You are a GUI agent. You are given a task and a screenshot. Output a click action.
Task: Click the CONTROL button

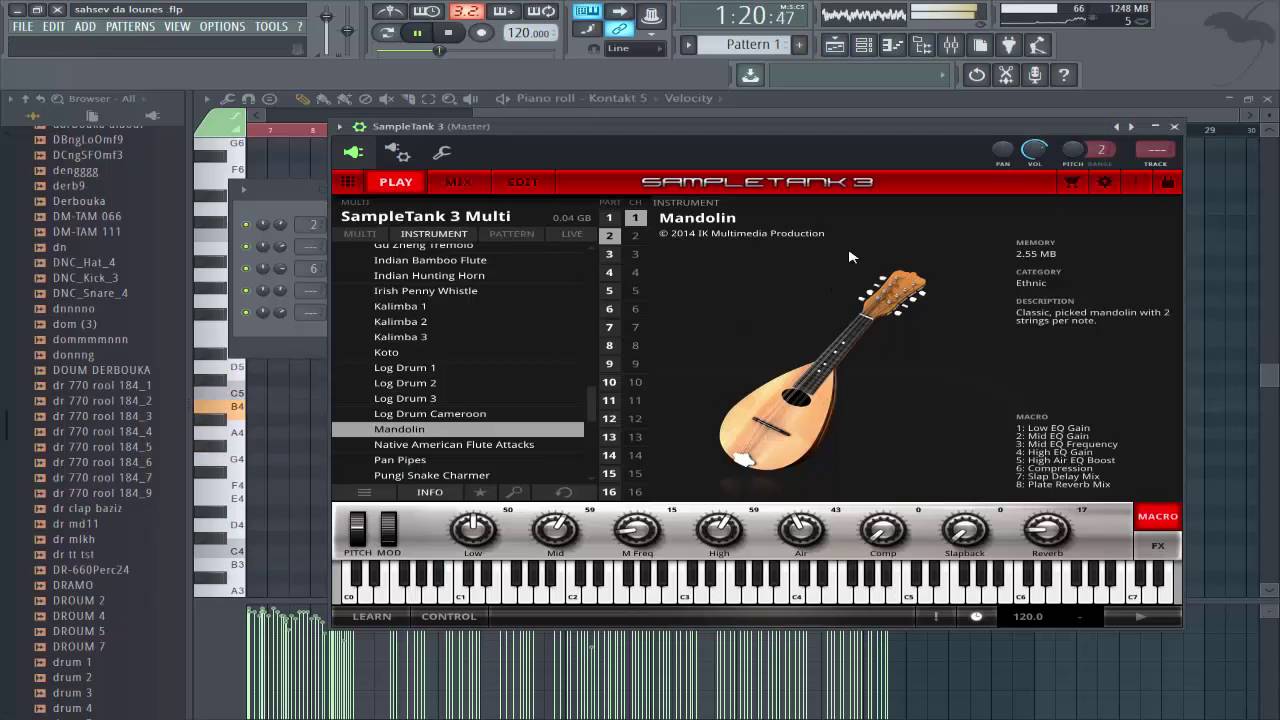(449, 617)
